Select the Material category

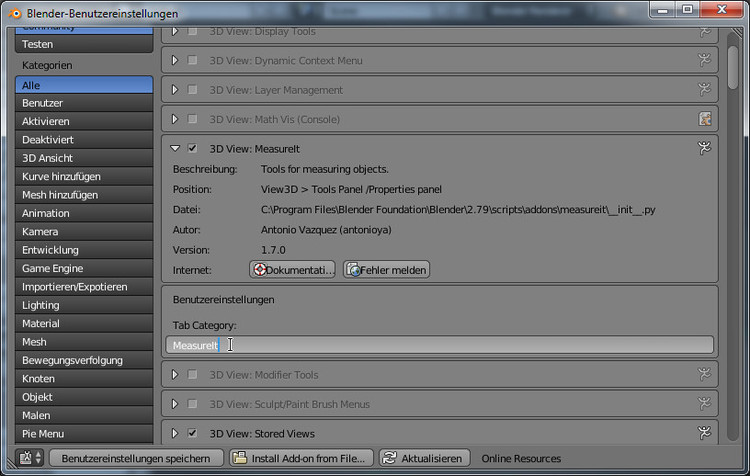[84, 323]
